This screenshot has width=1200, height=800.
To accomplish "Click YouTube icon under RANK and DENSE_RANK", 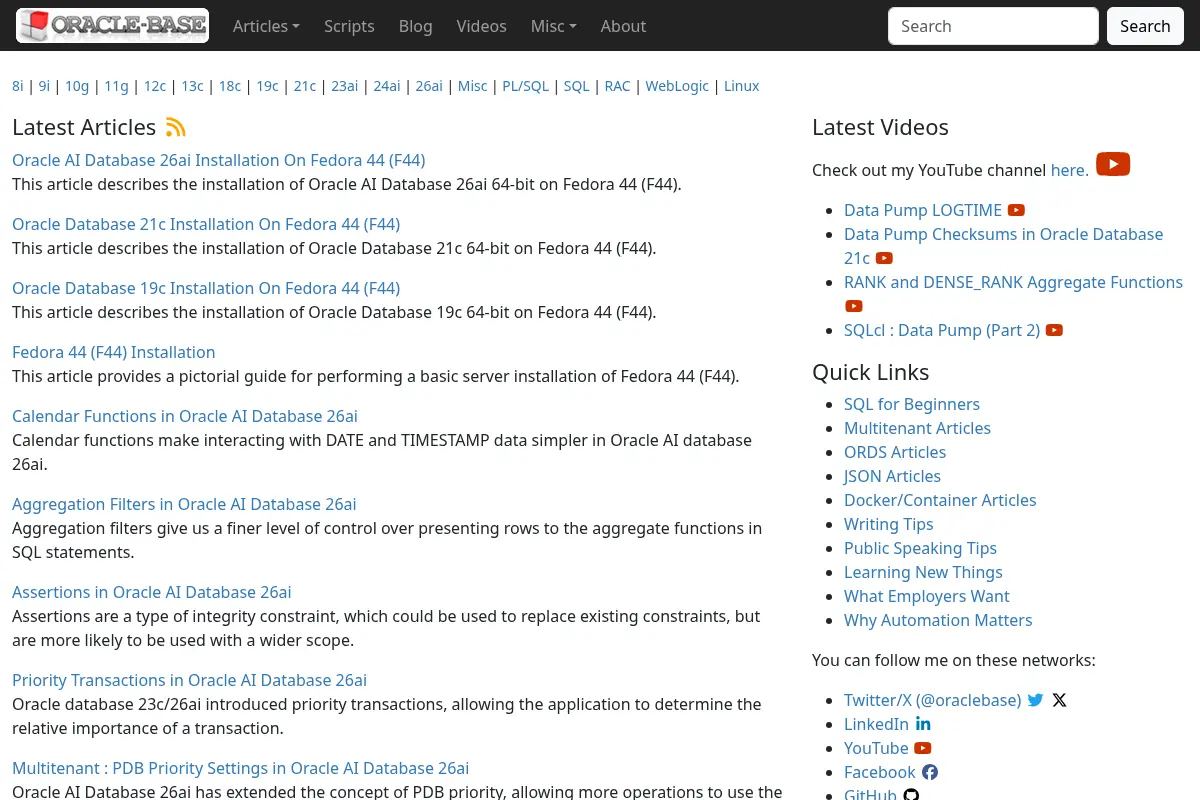I will [x=854, y=306].
